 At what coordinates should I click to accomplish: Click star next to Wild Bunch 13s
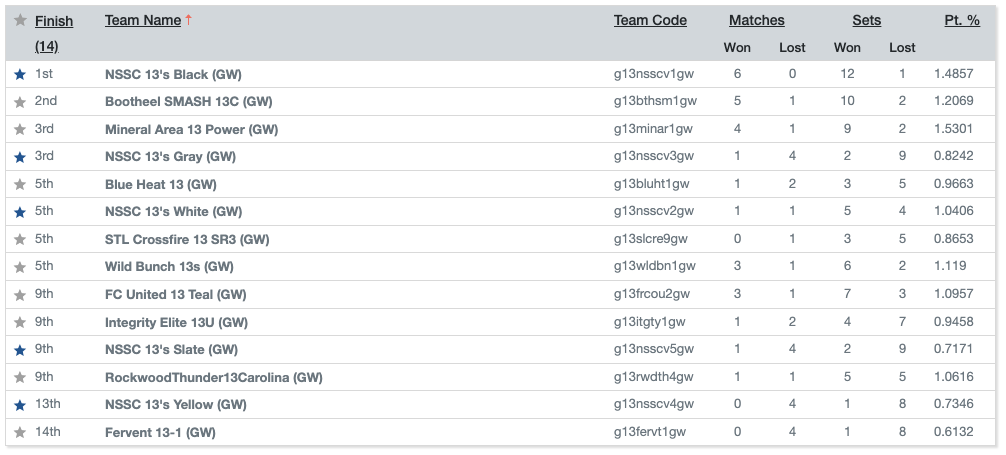pos(20,267)
